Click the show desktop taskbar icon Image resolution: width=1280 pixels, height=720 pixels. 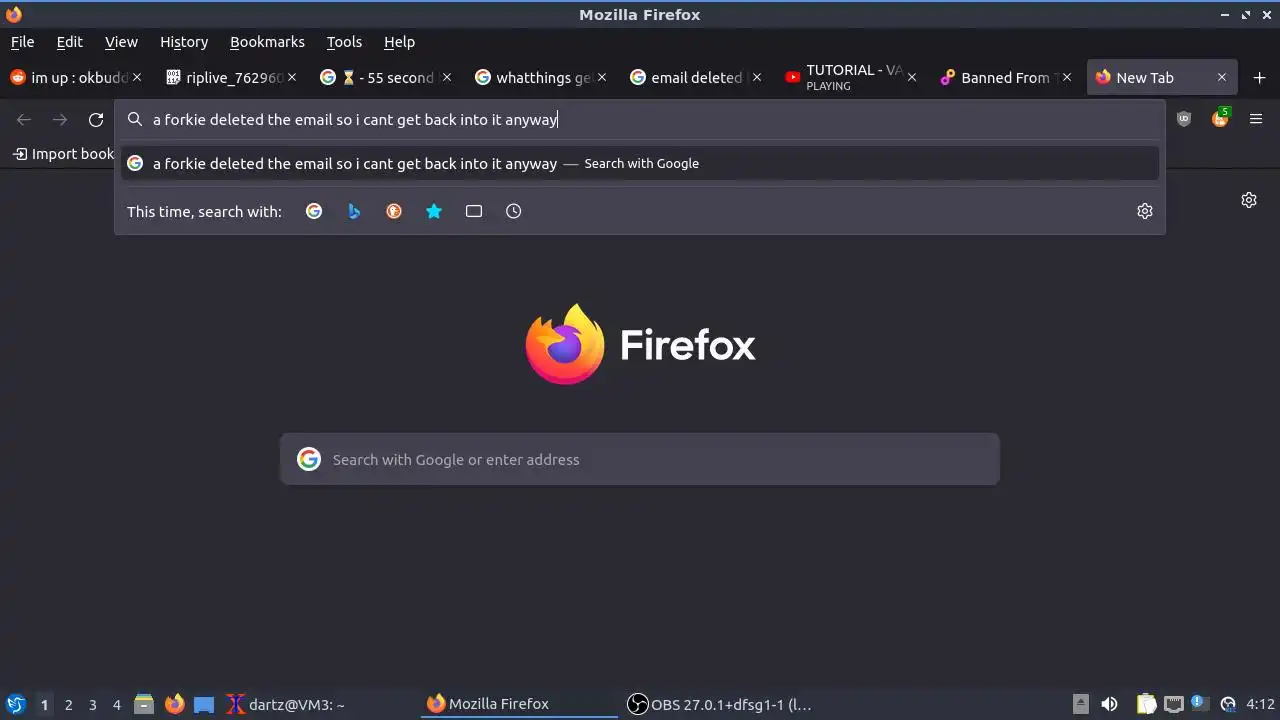tap(204, 704)
